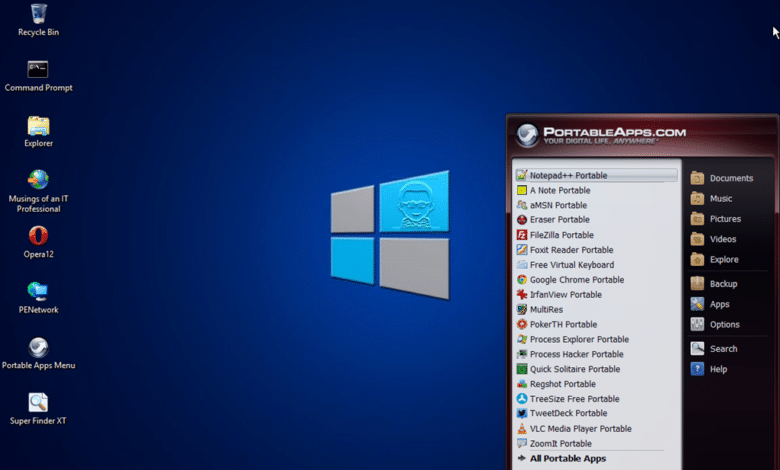Viewport: 780px width, 470px height.
Task: Click the Process Hacker Portable icon
Action: click(x=522, y=354)
